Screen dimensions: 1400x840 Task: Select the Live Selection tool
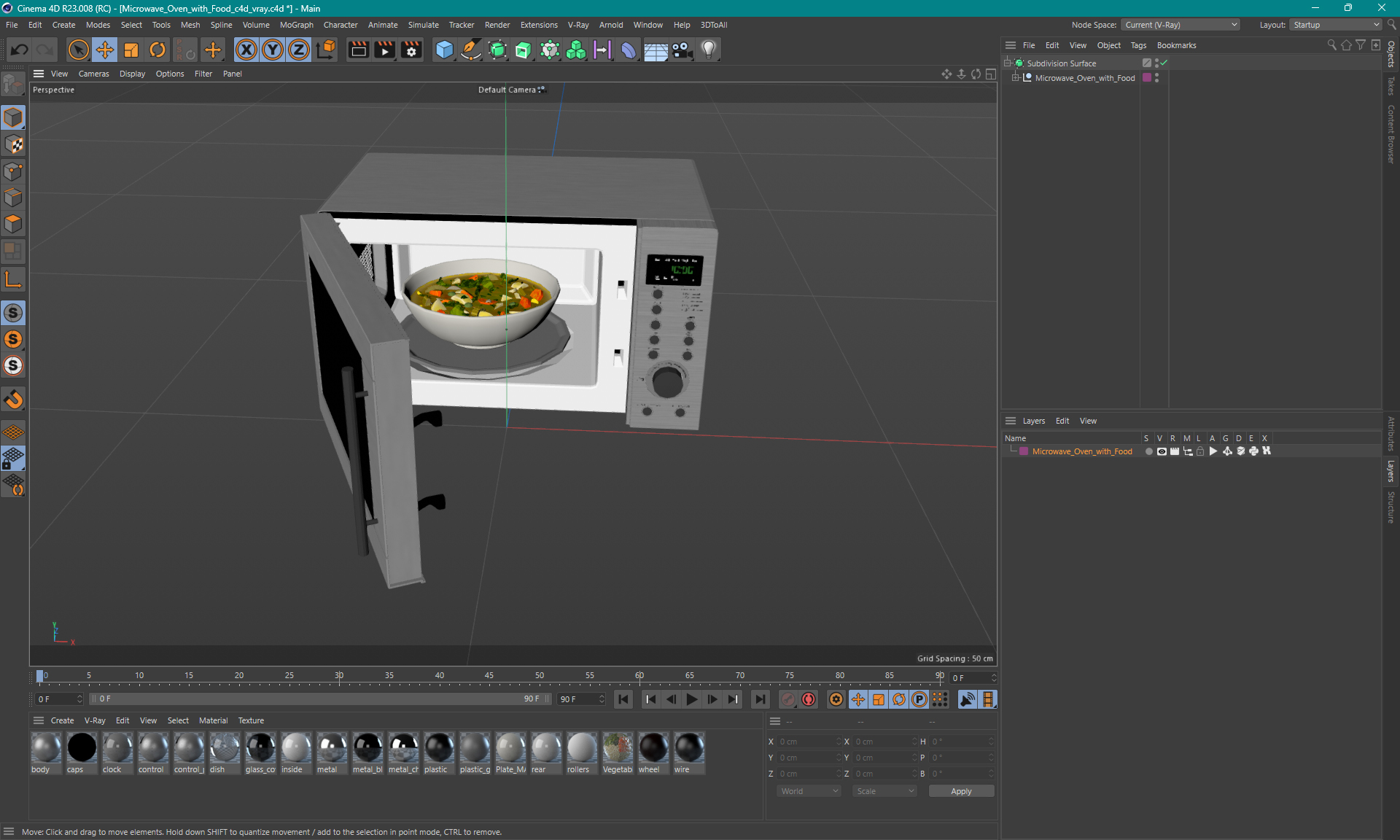[x=78, y=50]
